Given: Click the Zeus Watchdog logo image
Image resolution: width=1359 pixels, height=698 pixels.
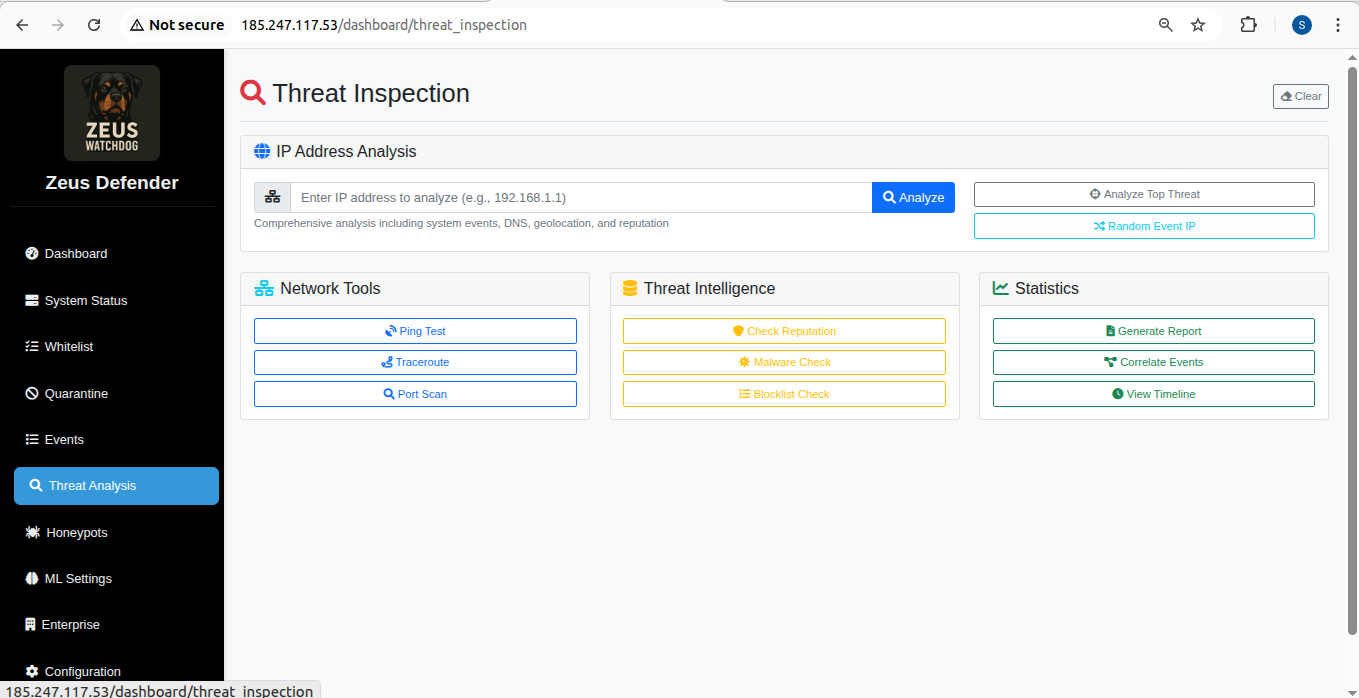Looking at the screenshot, I should click(x=112, y=113).
